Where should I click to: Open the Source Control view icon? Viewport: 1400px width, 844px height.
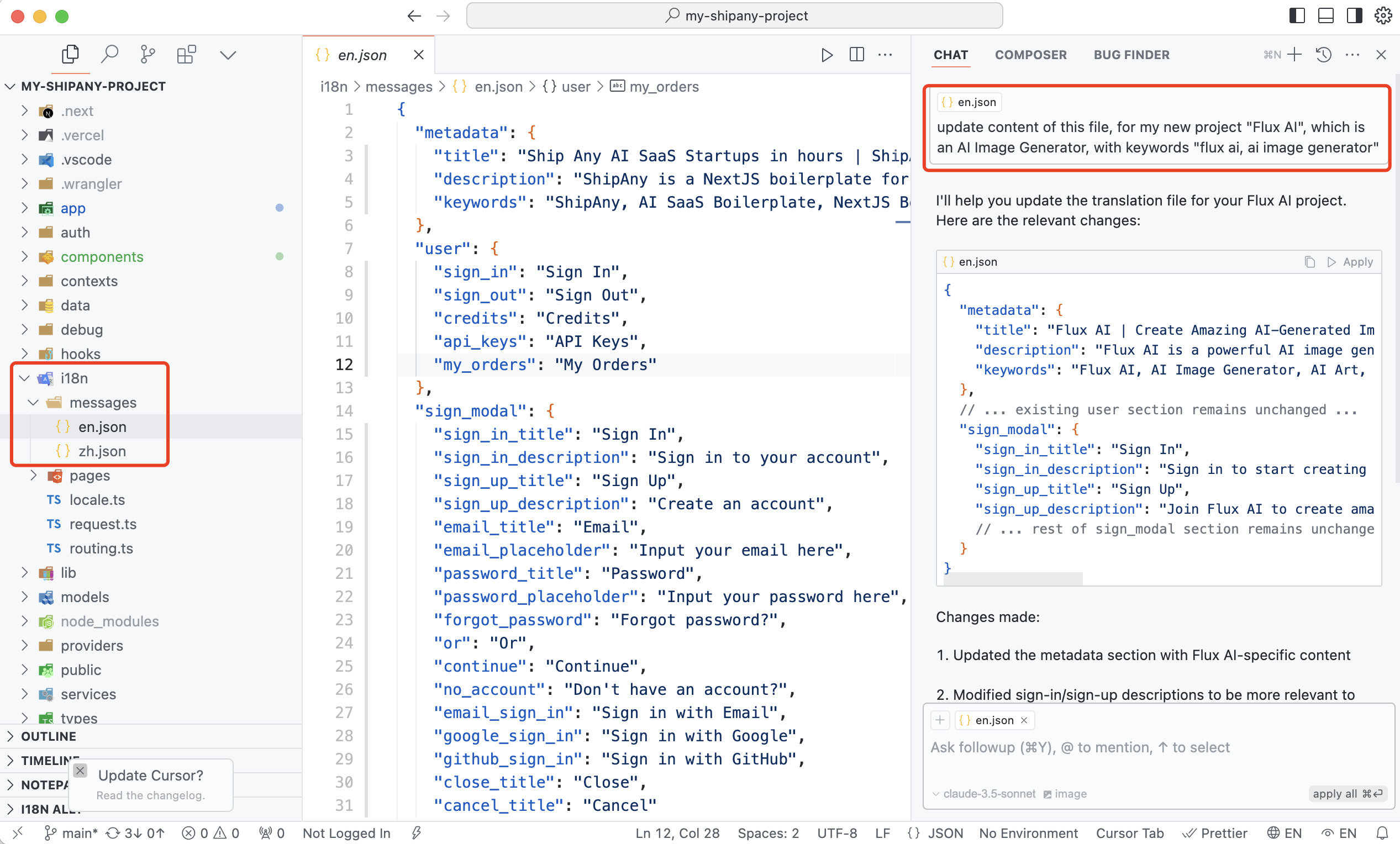(x=148, y=55)
